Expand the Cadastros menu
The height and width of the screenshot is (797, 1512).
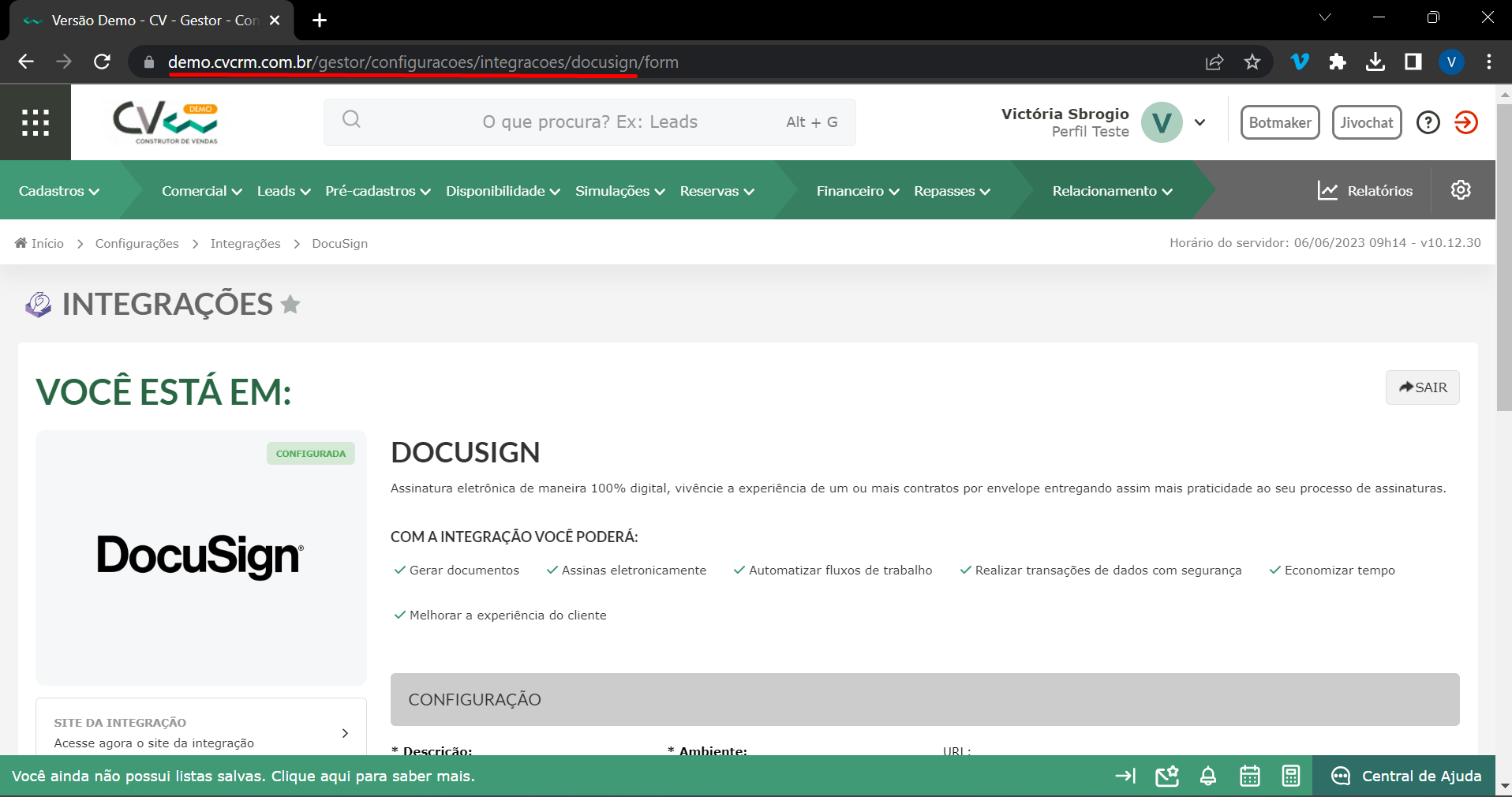pyautogui.click(x=59, y=191)
